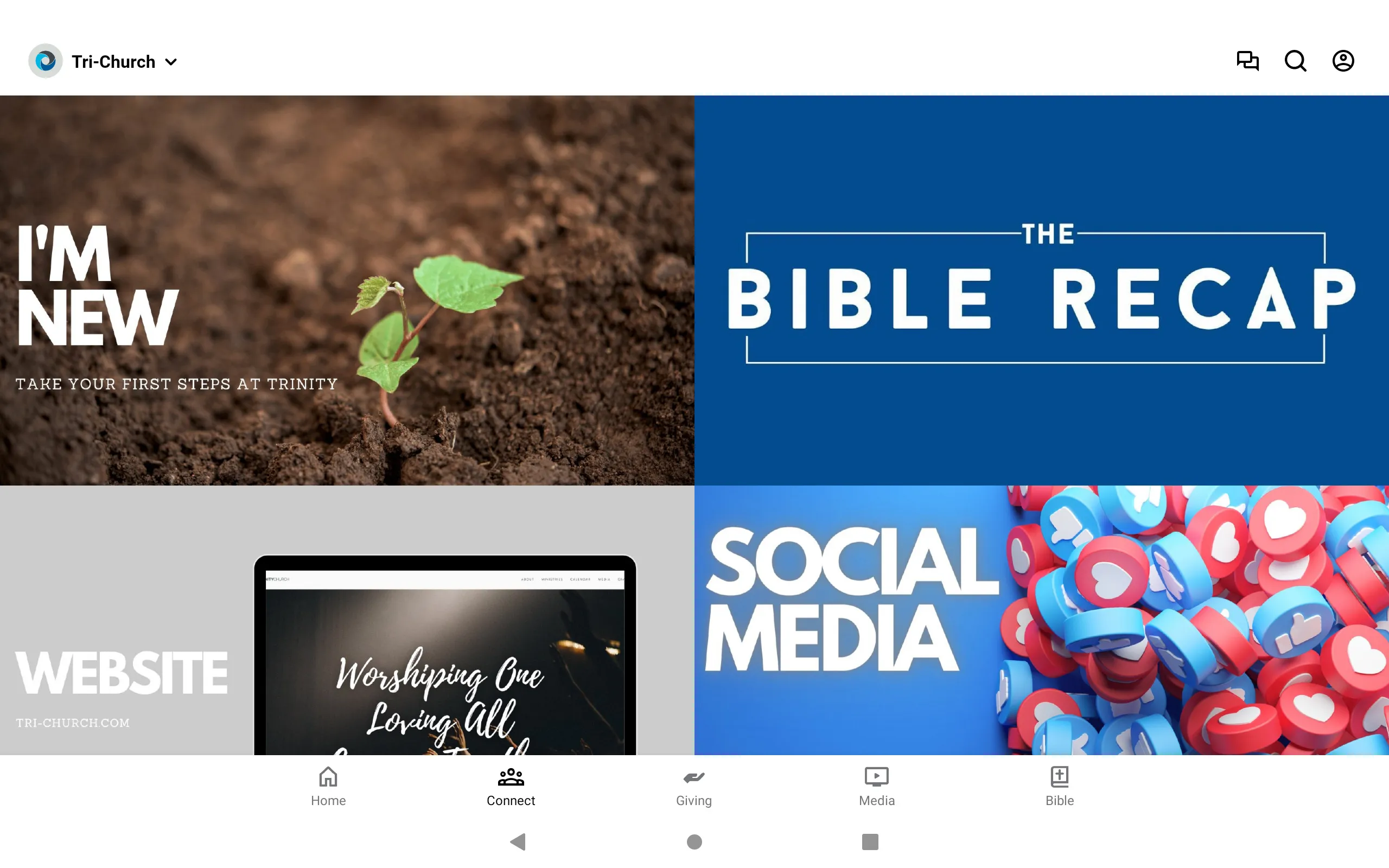This screenshot has height=868, width=1389.
Task: Click the I'm New banner
Action: [x=347, y=290]
